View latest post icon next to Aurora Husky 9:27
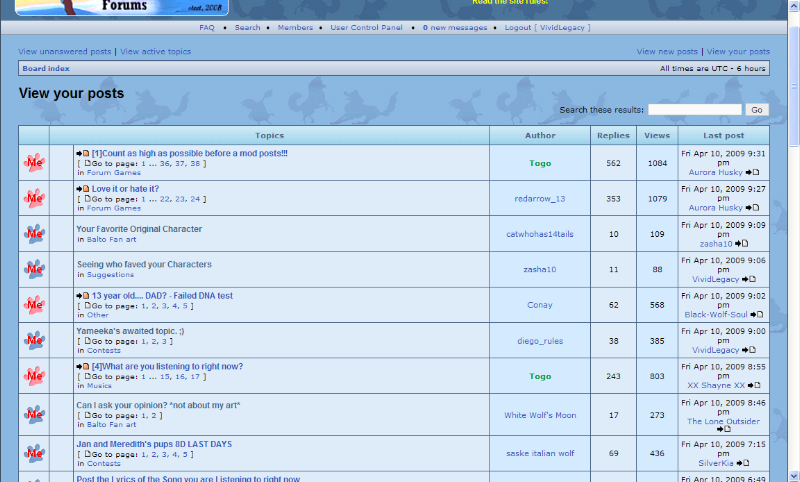This screenshot has width=800, height=482. pyautogui.click(x=753, y=208)
